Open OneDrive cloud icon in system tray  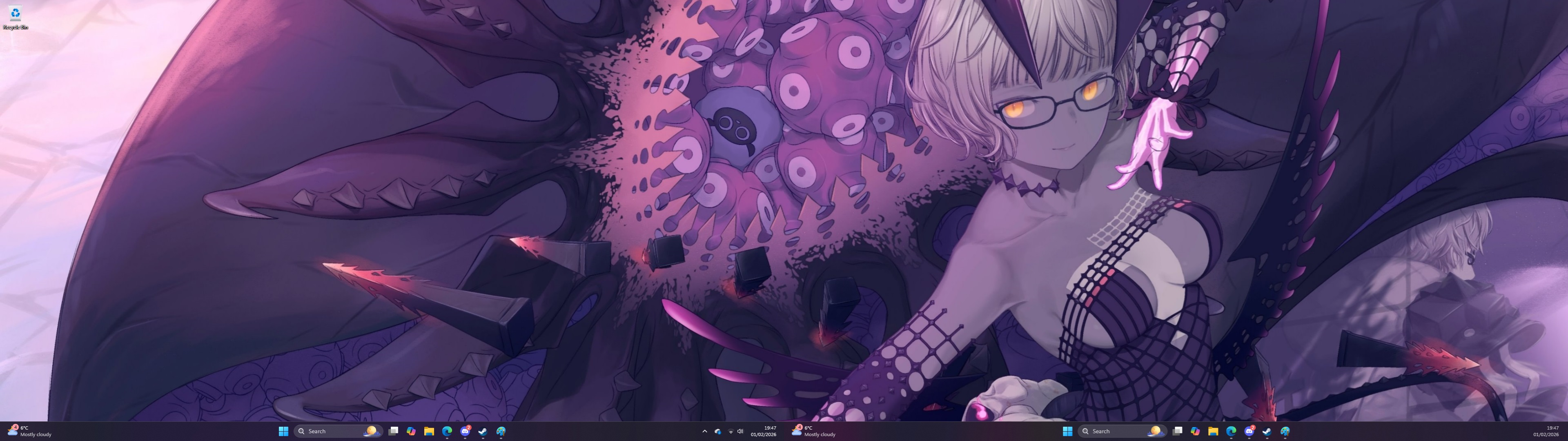[x=718, y=431]
